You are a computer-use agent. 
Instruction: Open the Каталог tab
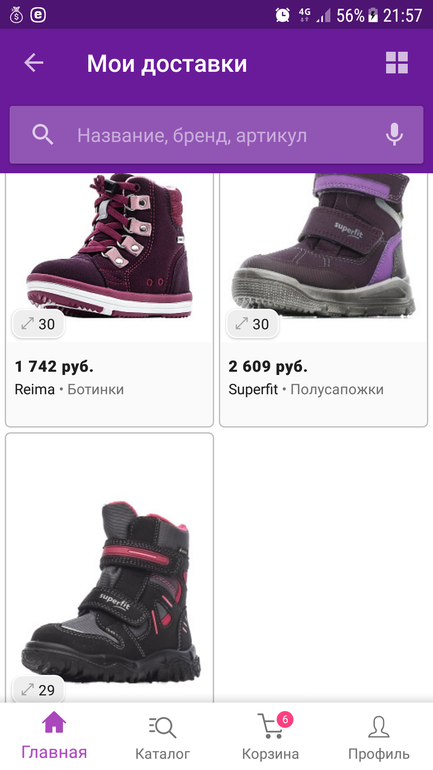click(x=162, y=736)
